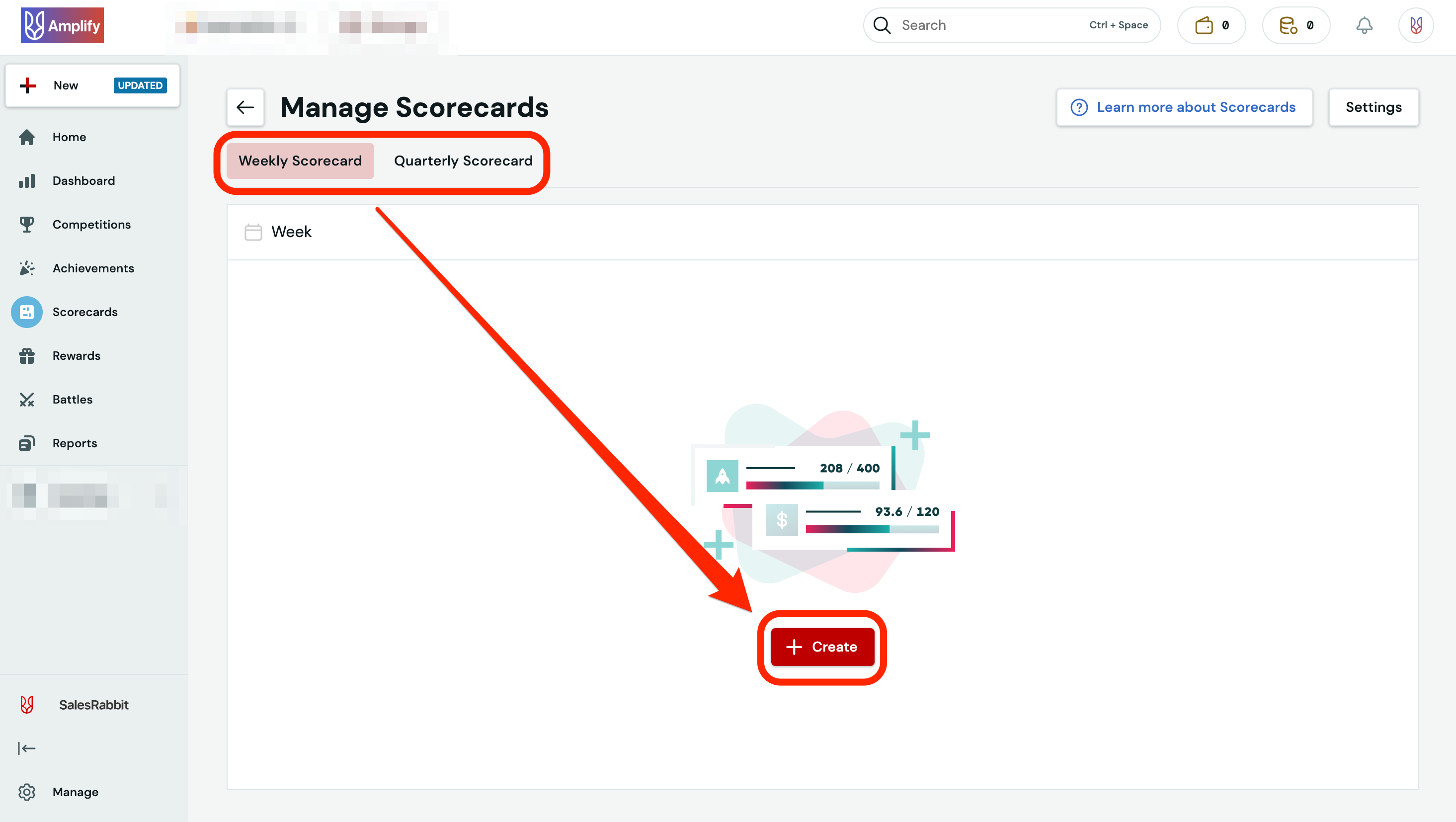Select the Scorecards icon
The width and height of the screenshot is (1456, 822).
point(26,312)
